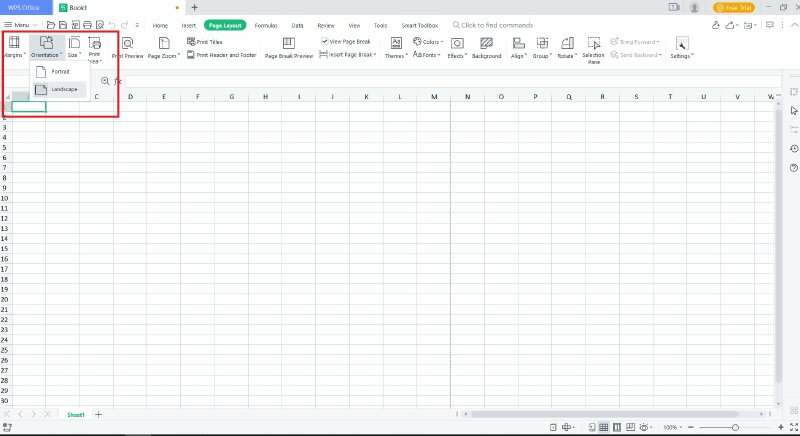Click the find commands search box
Screen dimensions: 800x436
(493, 25)
